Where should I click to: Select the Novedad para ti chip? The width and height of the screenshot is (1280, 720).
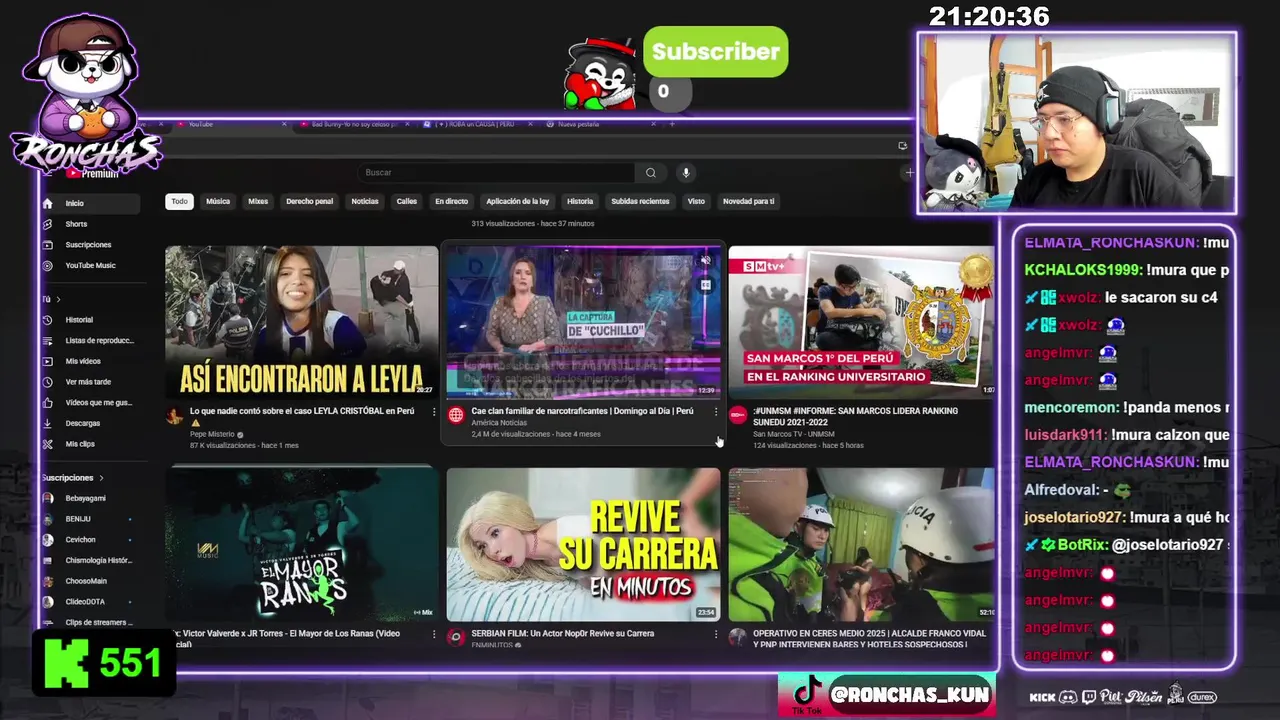pyautogui.click(x=748, y=201)
